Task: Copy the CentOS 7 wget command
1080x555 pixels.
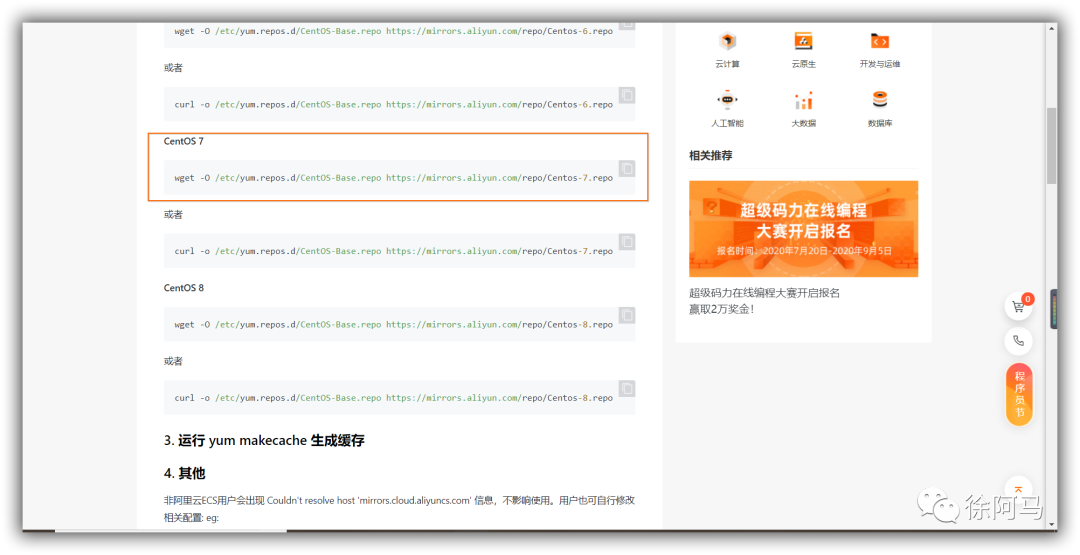Action: pos(626,169)
